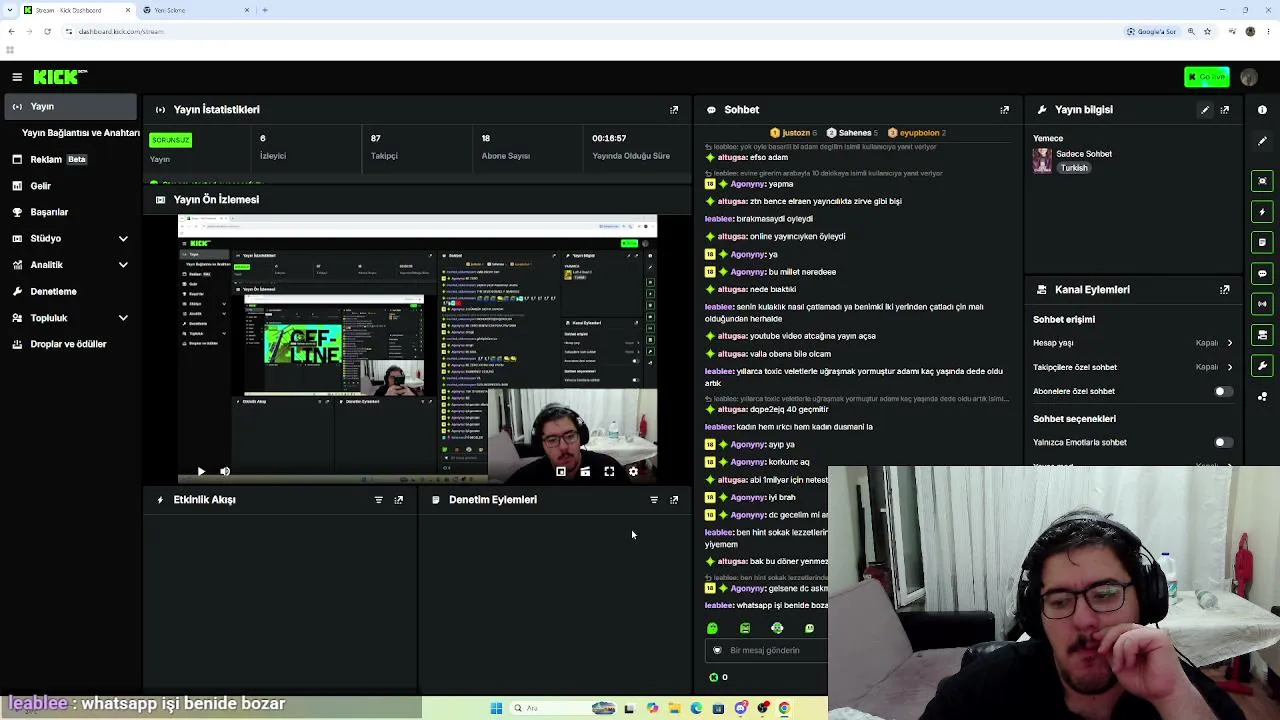This screenshot has height=720, width=1280.
Task: Toggle stream stats broadcast icon in right sidebar
Action: (x=1262, y=304)
